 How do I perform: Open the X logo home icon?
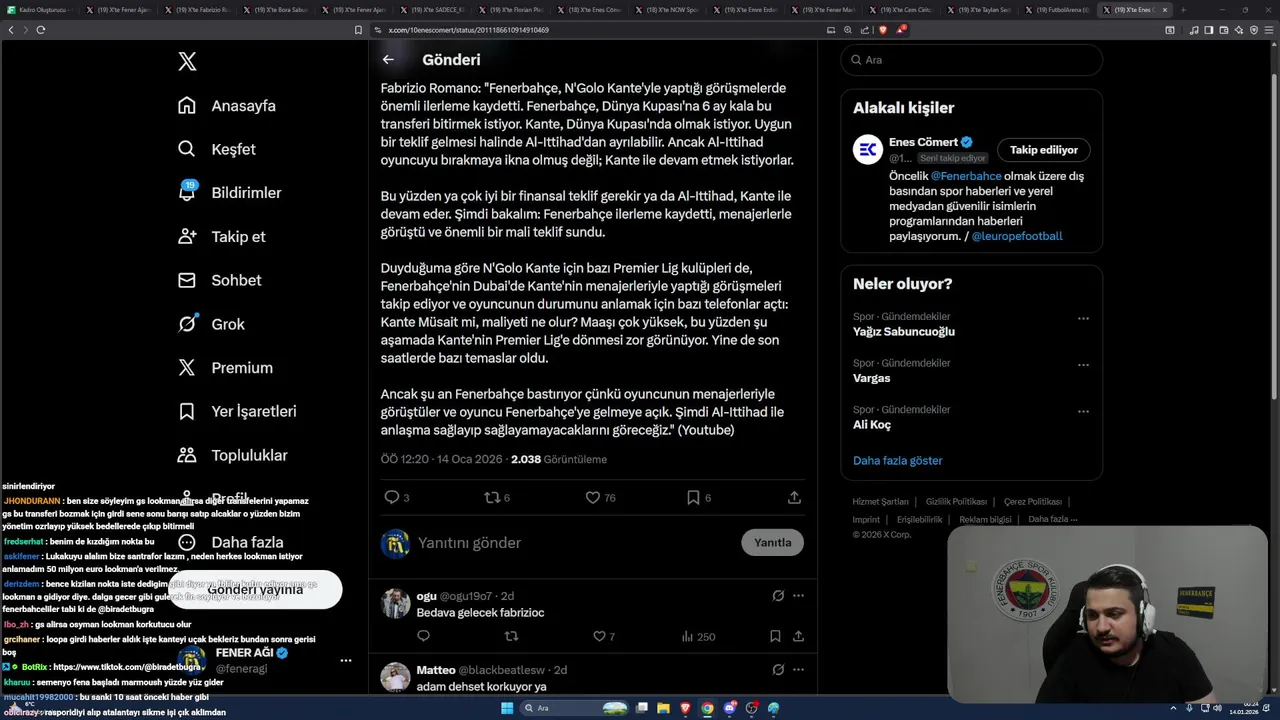(x=187, y=62)
